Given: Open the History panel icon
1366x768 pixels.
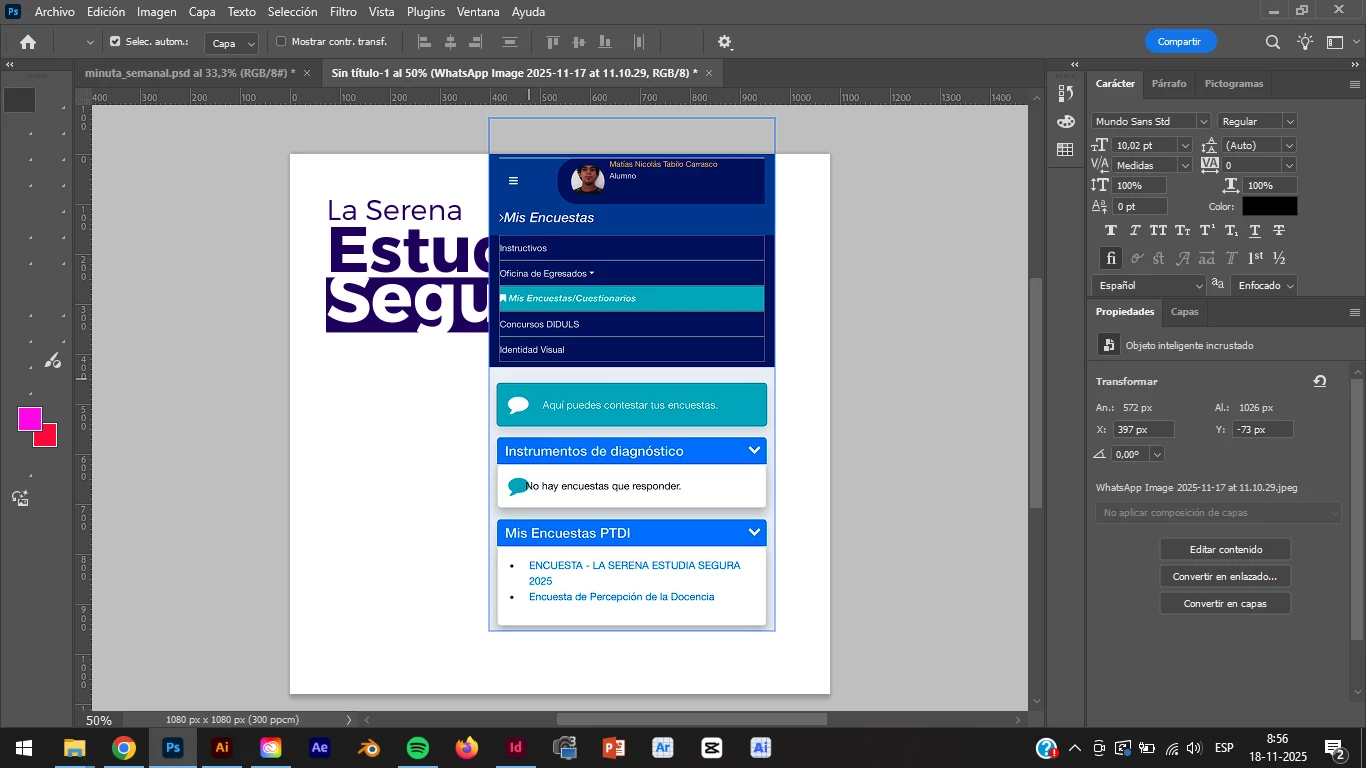Looking at the screenshot, I should 1065,93.
